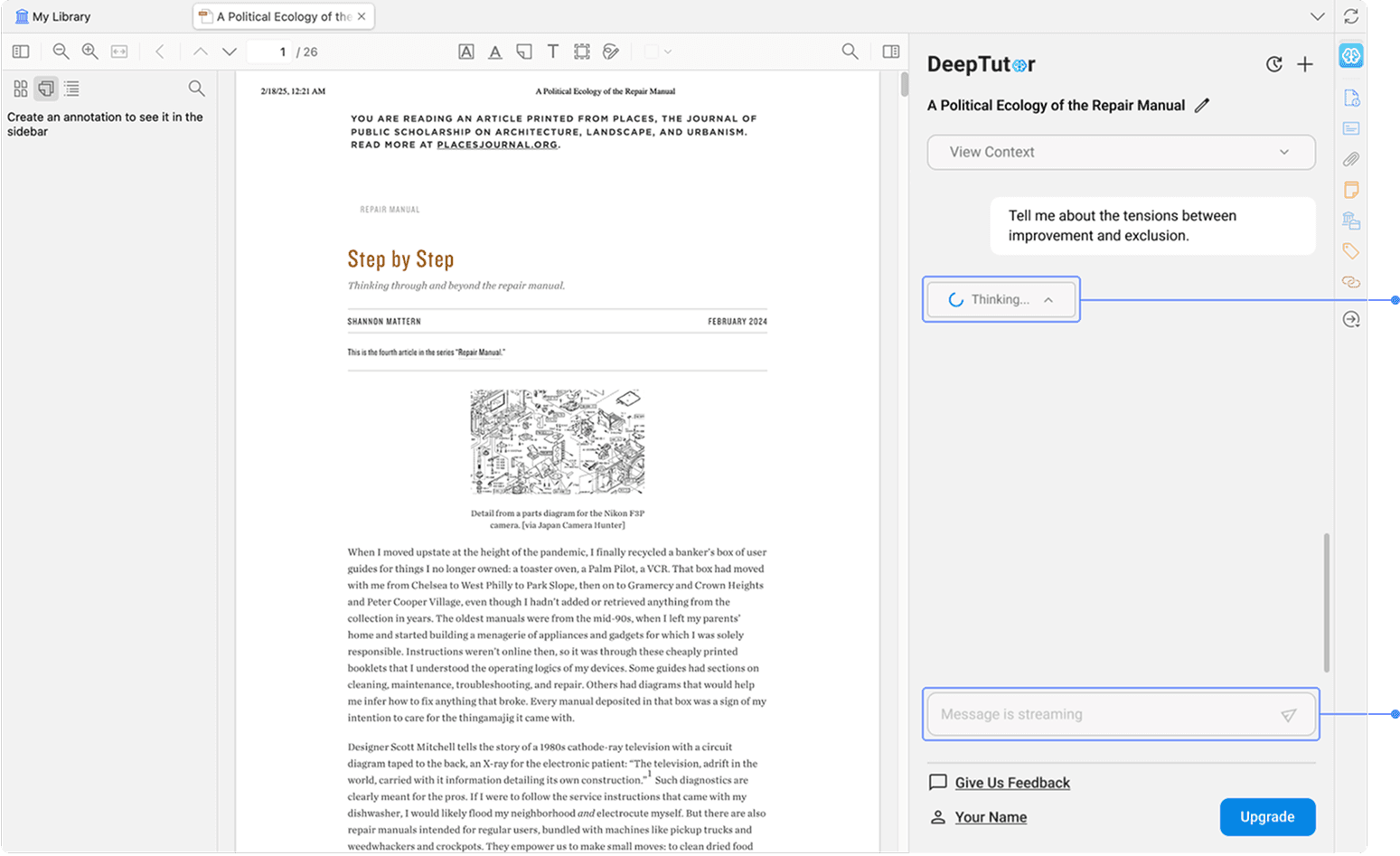
Task: Show annotations view in sidebar
Action: coord(46,88)
